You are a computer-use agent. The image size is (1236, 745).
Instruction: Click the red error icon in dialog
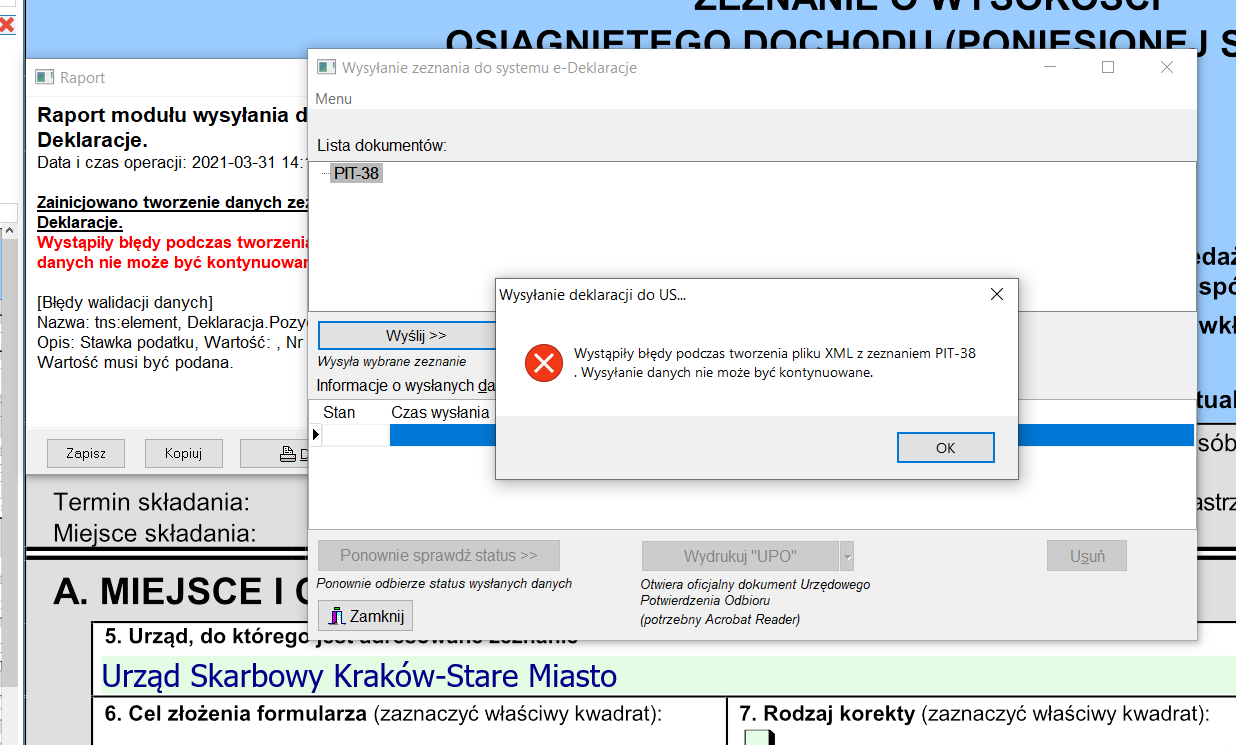point(544,363)
